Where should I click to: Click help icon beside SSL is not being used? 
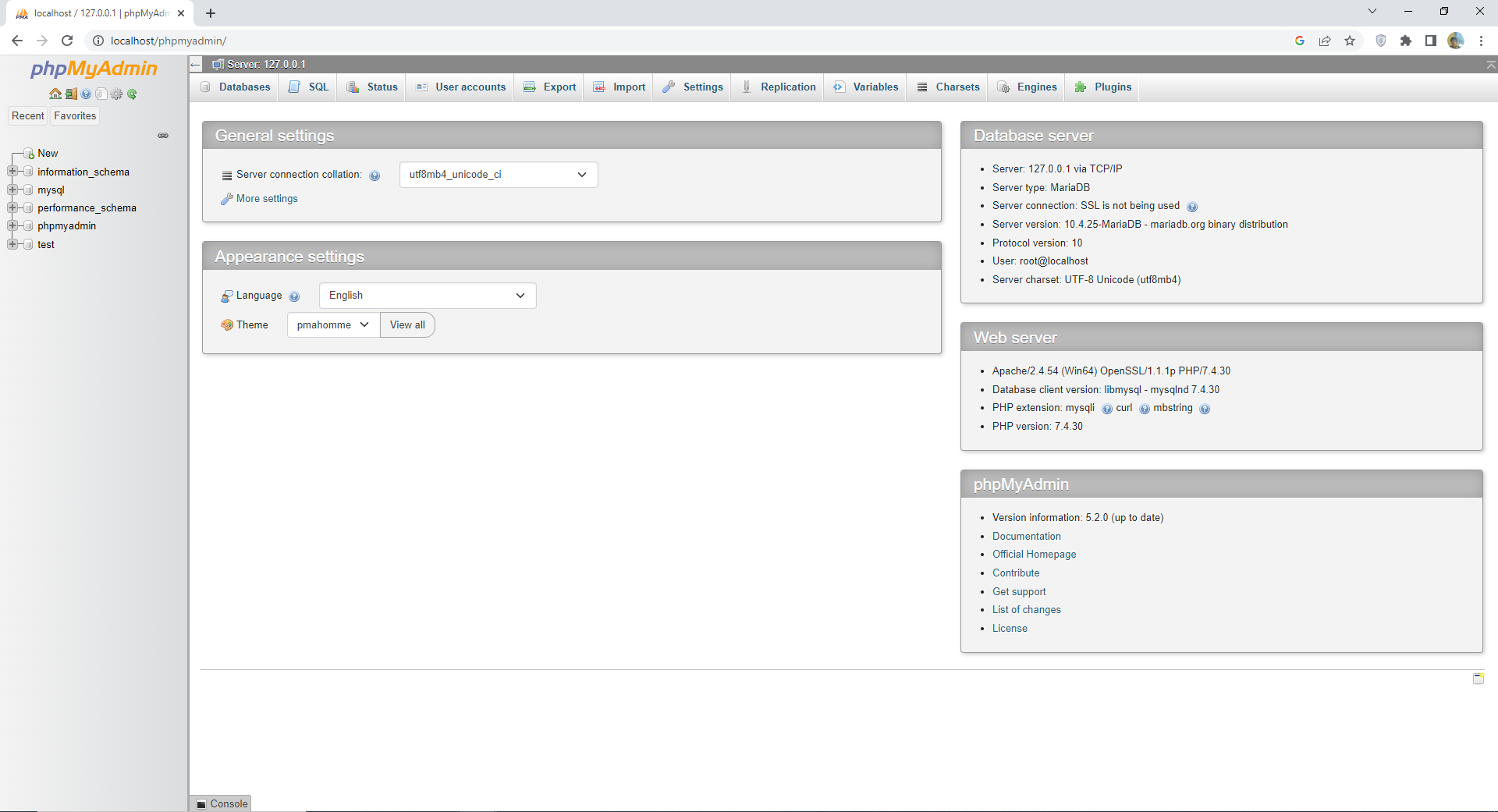[x=1191, y=207]
